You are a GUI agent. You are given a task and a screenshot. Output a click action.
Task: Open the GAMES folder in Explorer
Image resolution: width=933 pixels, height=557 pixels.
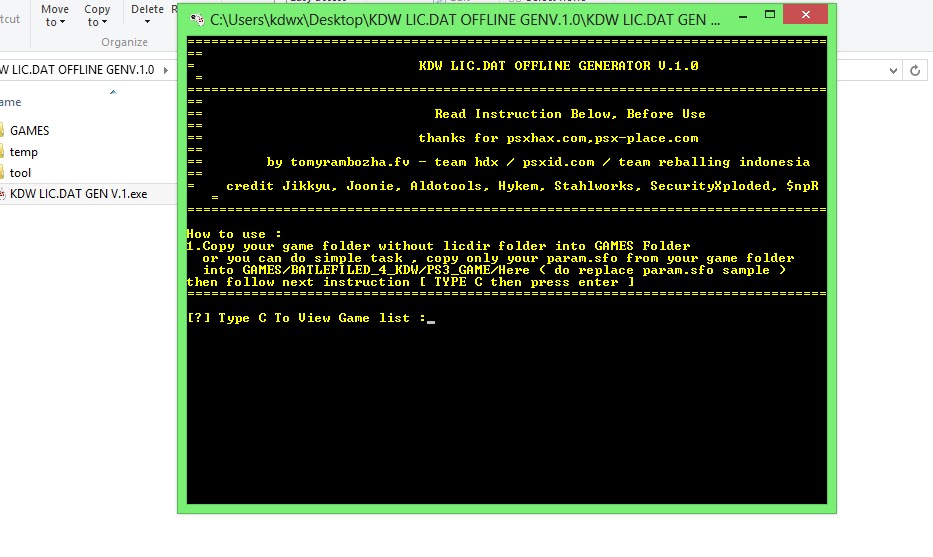(29, 130)
